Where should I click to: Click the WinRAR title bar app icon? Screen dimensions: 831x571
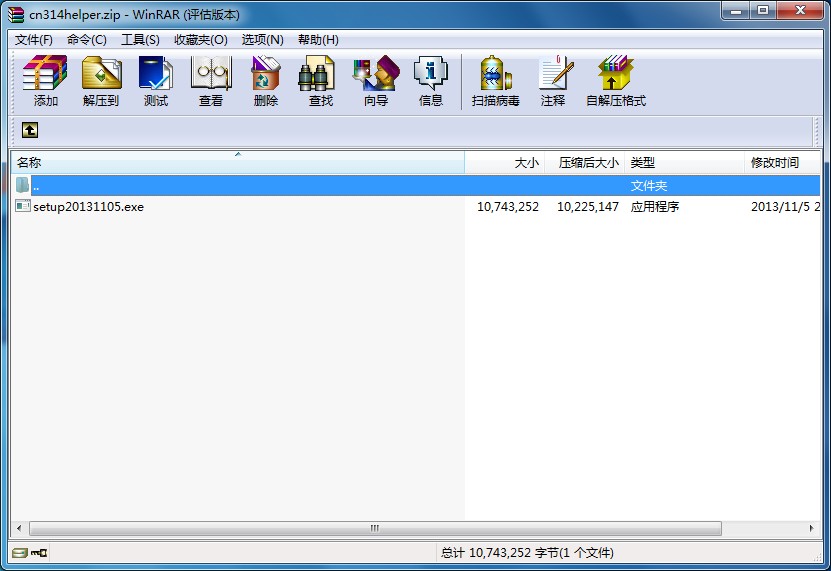pos(16,14)
